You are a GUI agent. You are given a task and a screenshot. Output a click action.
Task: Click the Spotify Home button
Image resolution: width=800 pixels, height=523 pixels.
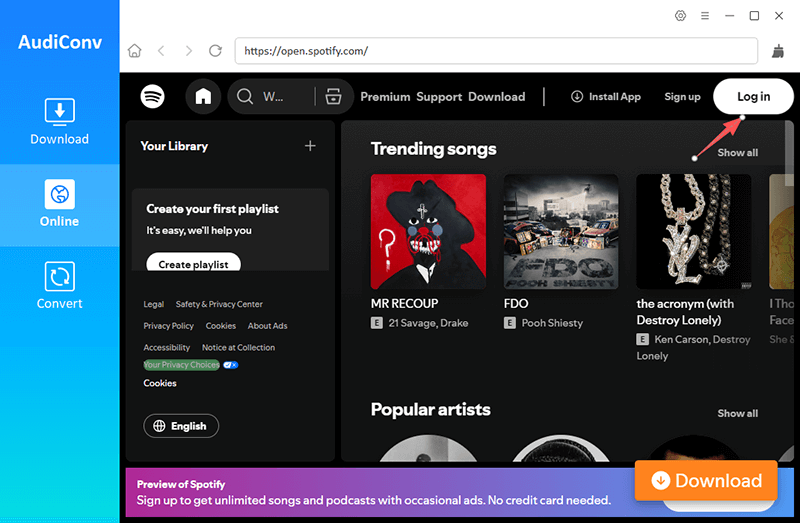point(203,96)
